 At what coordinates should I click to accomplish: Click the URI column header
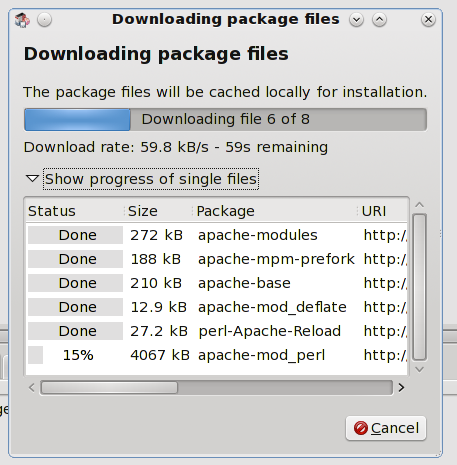coord(382,211)
